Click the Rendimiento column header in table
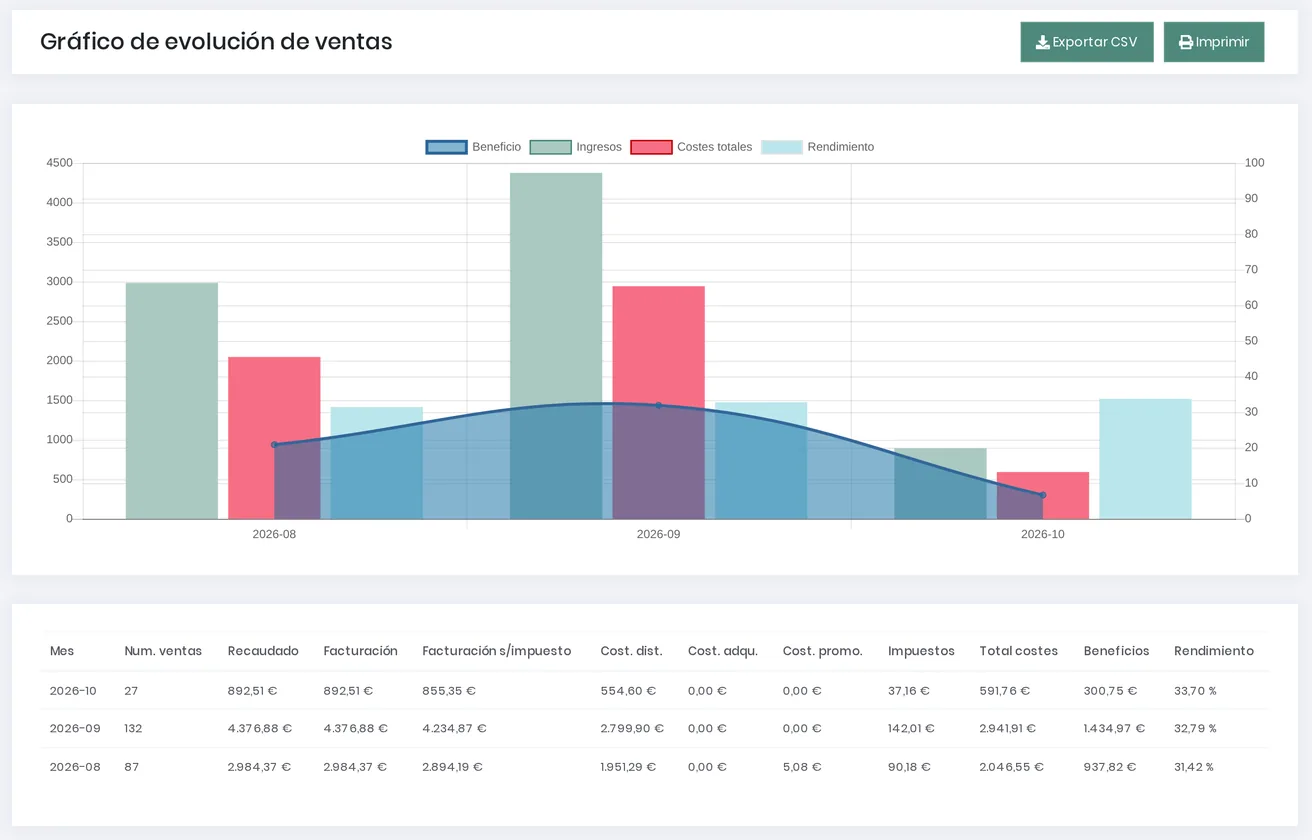Screen dimensions: 1312x840 (1214, 651)
